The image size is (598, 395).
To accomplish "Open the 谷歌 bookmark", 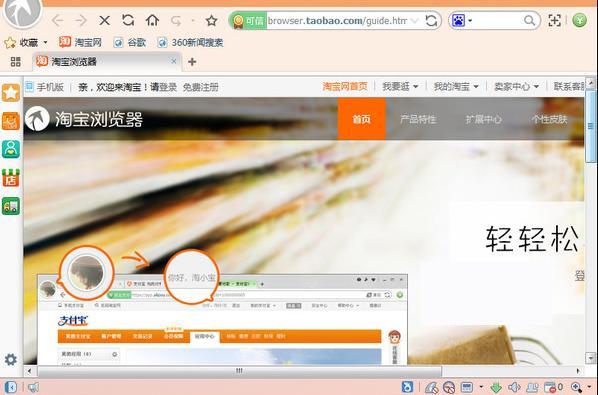I will coord(130,42).
